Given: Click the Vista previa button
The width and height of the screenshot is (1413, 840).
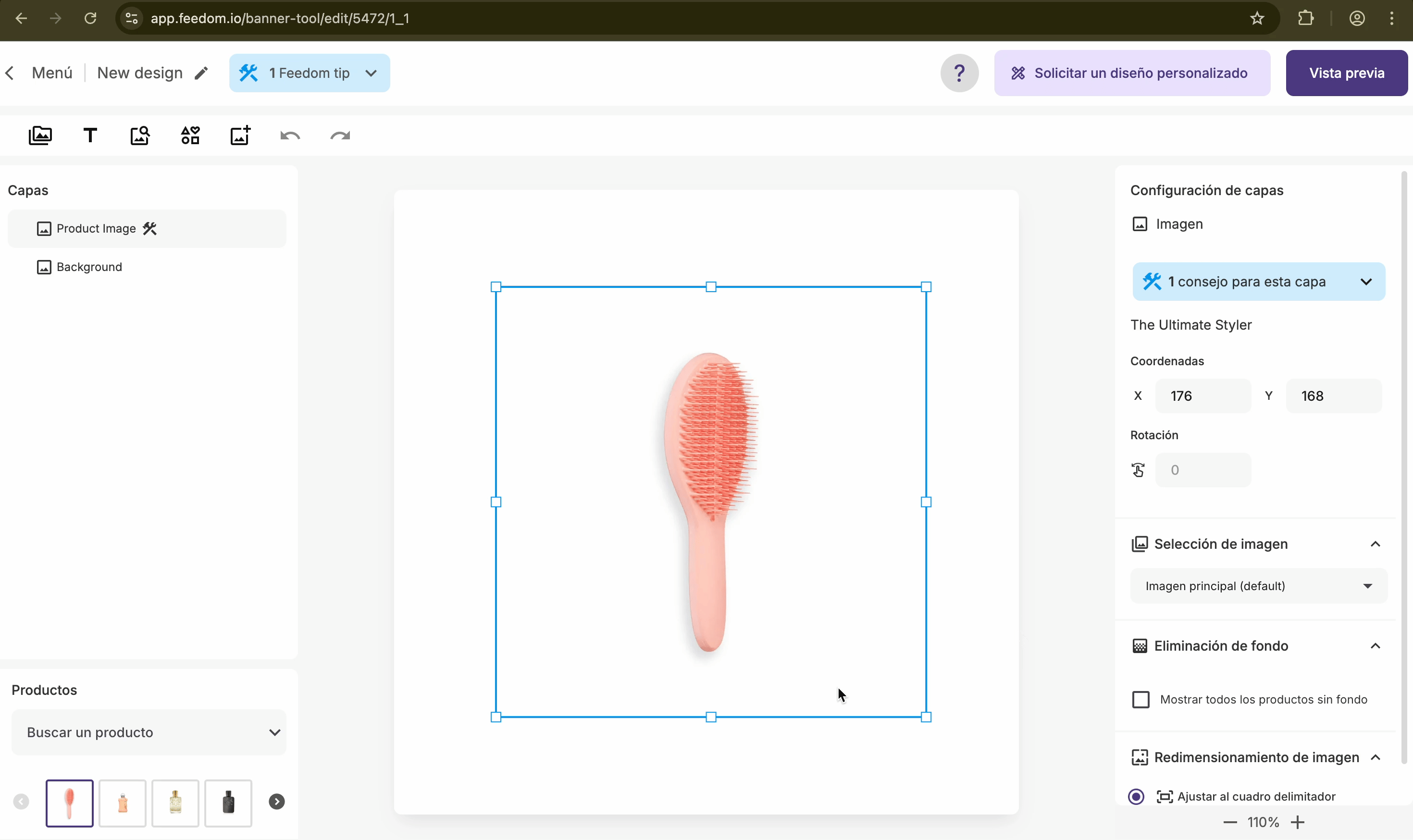Looking at the screenshot, I should point(1346,73).
